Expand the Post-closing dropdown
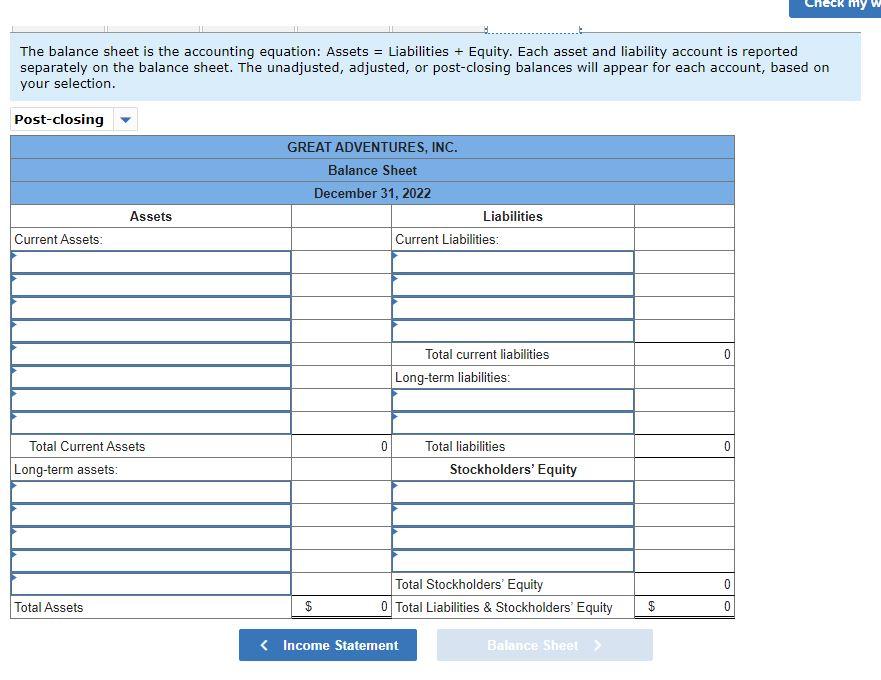 click(125, 119)
